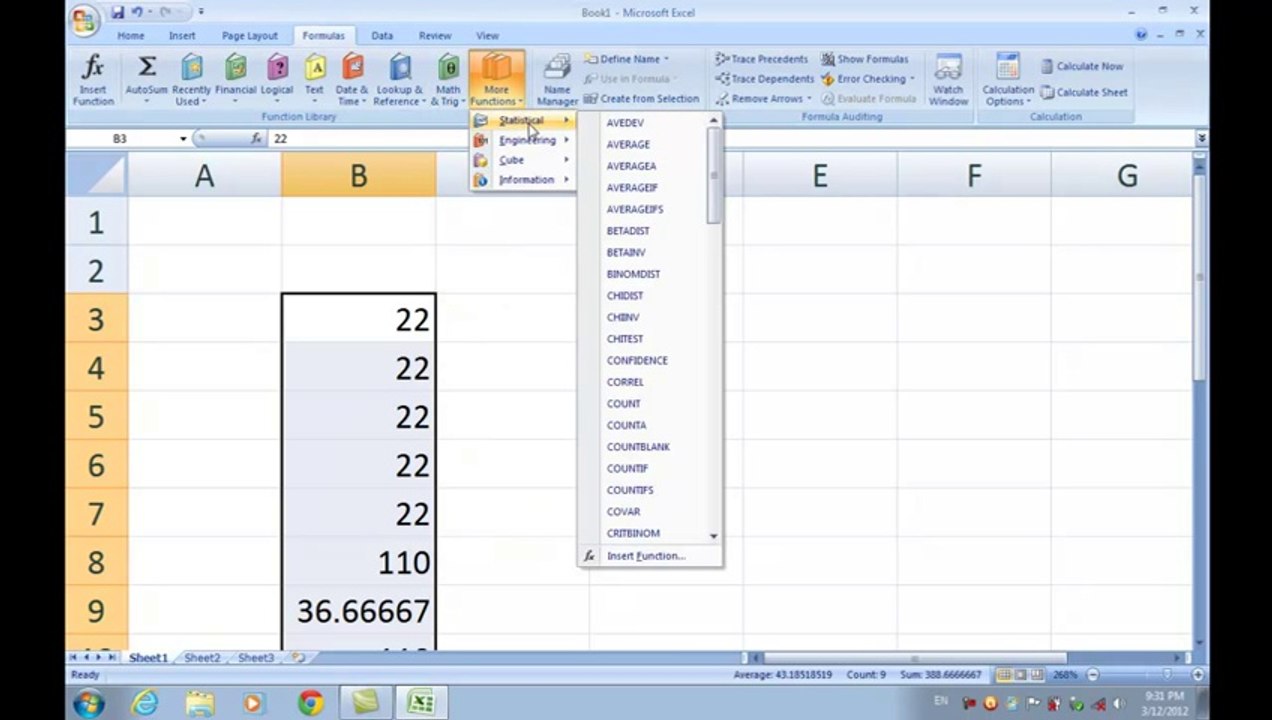Click the Office button orb

(86, 20)
